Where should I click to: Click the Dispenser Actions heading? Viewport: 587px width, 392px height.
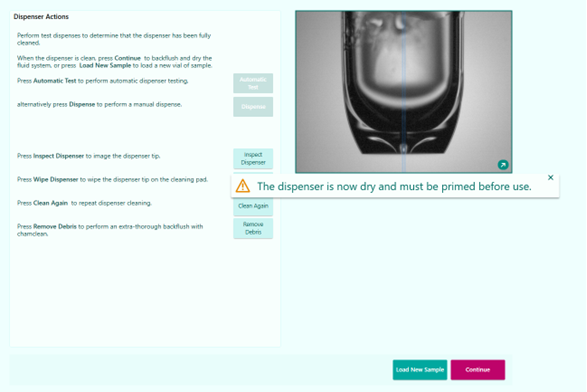[x=41, y=16]
